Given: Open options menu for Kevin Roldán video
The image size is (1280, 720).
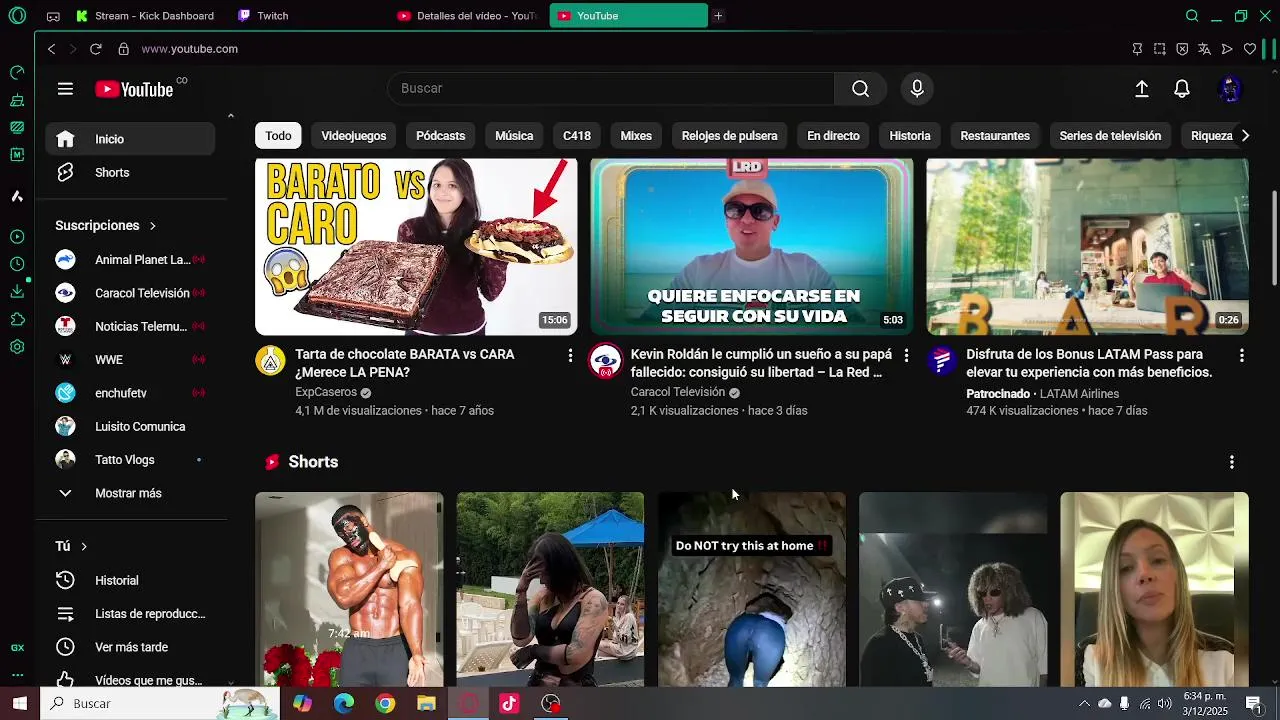Looking at the screenshot, I should tap(907, 355).
